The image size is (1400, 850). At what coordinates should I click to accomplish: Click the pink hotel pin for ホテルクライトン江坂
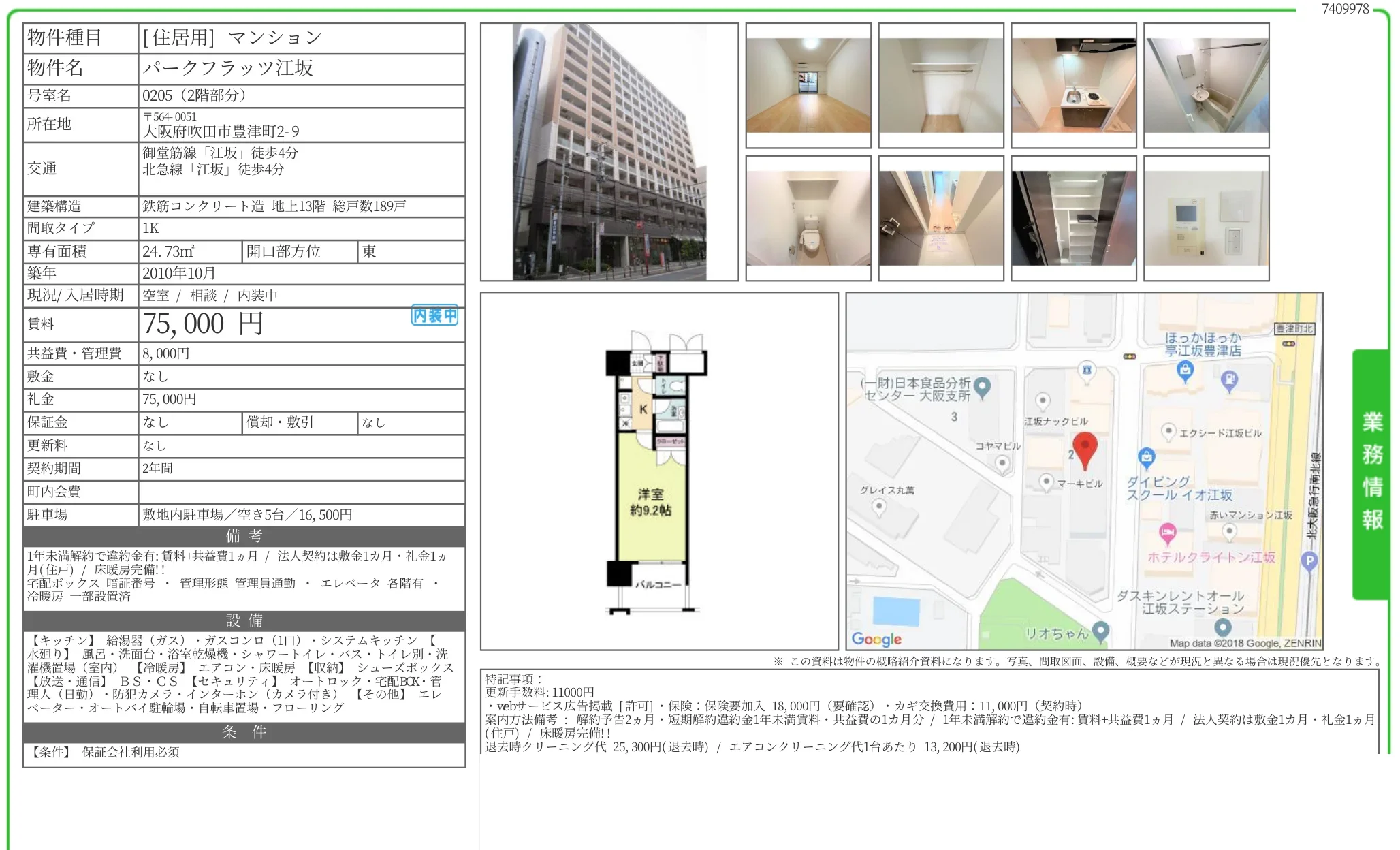1167,531
